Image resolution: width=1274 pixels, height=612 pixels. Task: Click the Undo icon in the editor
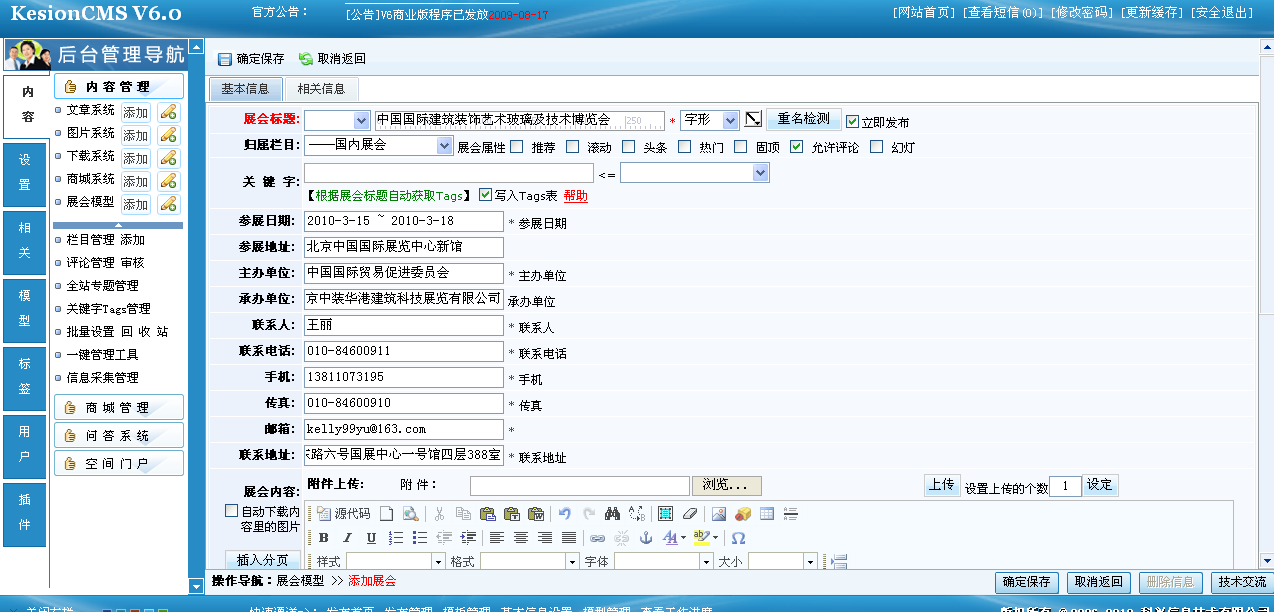coord(565,514)
